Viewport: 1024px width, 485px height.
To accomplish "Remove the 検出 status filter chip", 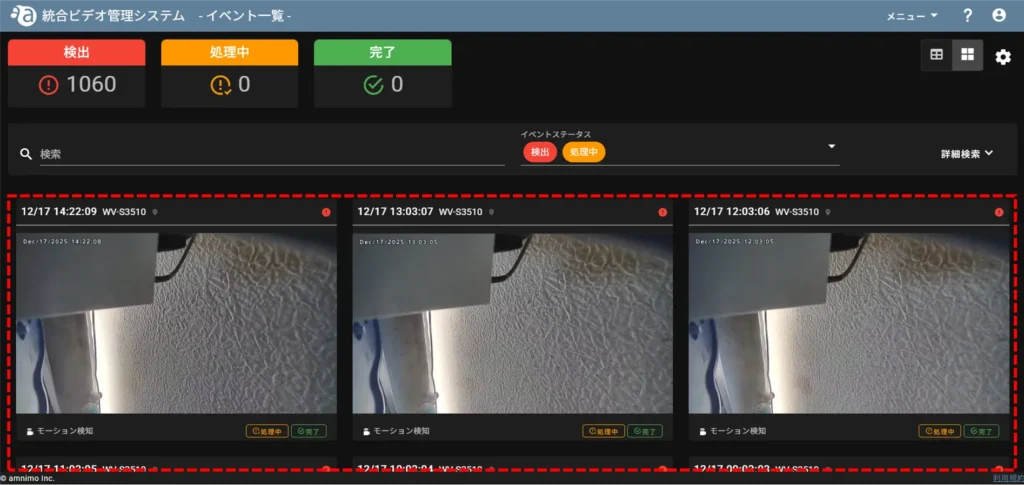I will pos(539,152).
